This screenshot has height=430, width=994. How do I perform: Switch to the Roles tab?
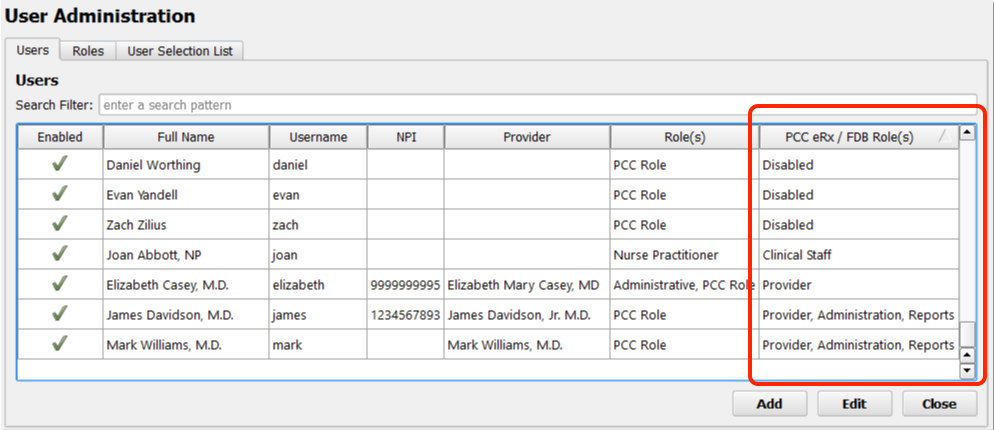88,51
